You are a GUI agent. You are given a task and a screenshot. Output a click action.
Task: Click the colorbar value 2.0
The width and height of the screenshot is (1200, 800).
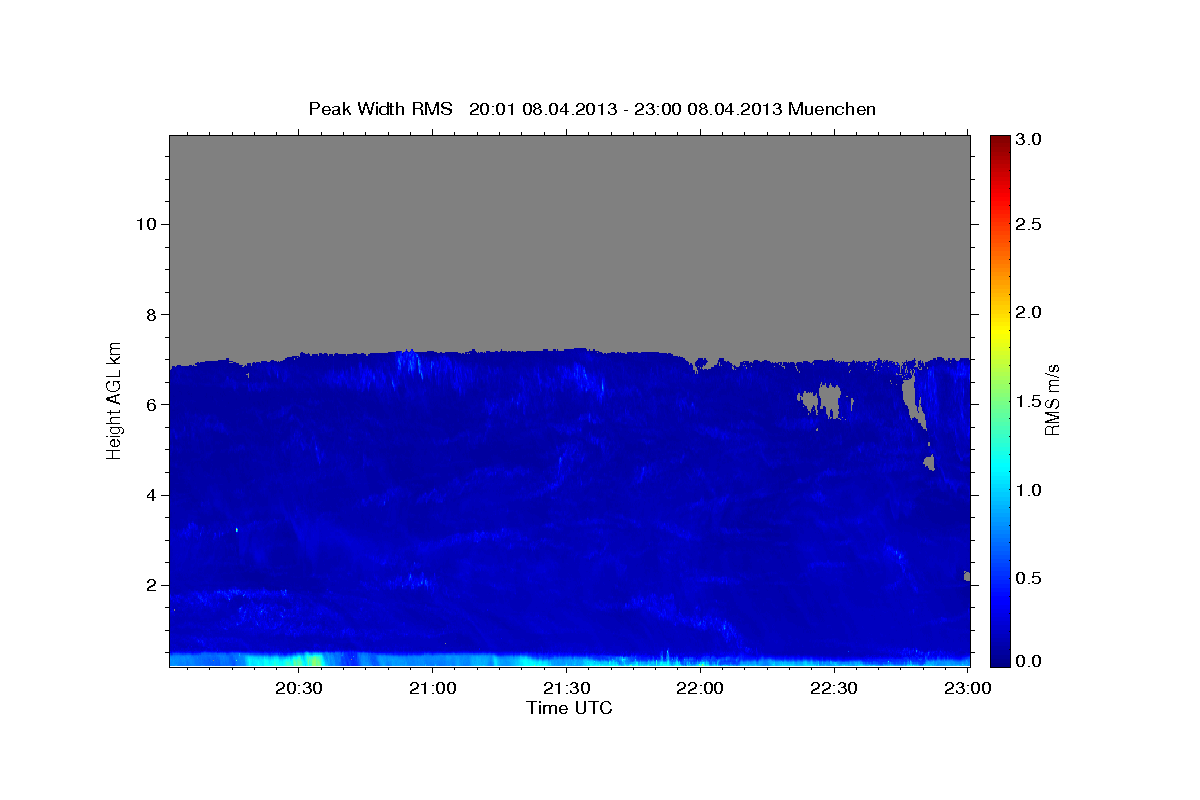(x=1029, y=312)
